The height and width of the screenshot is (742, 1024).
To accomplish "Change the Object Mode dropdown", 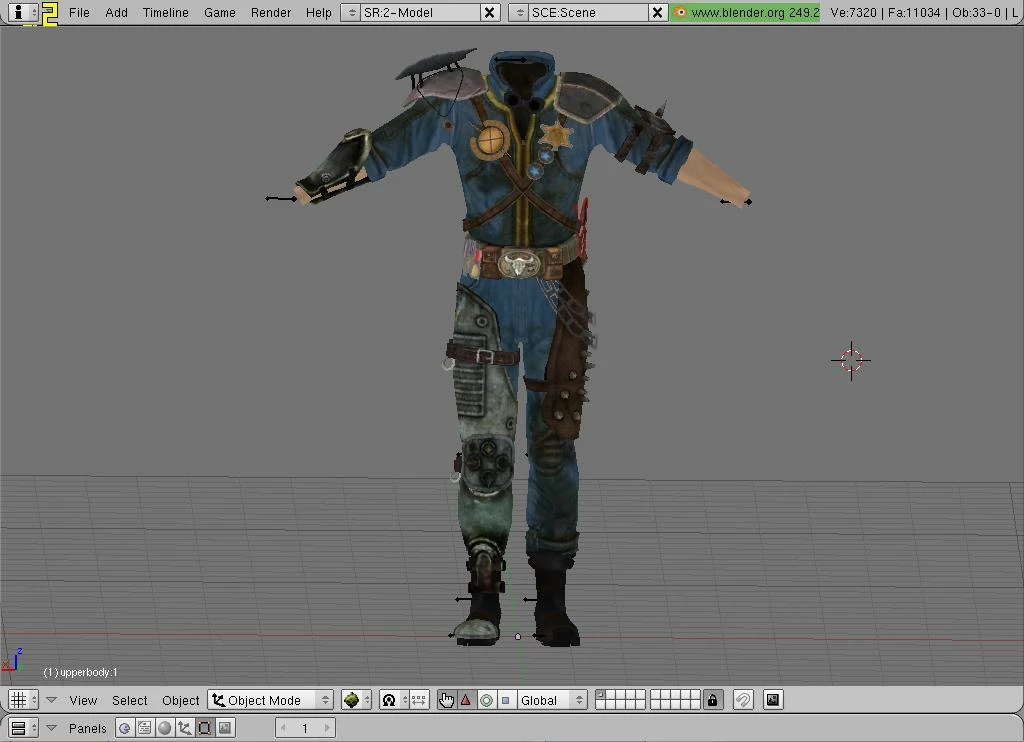I will [270, 700].
